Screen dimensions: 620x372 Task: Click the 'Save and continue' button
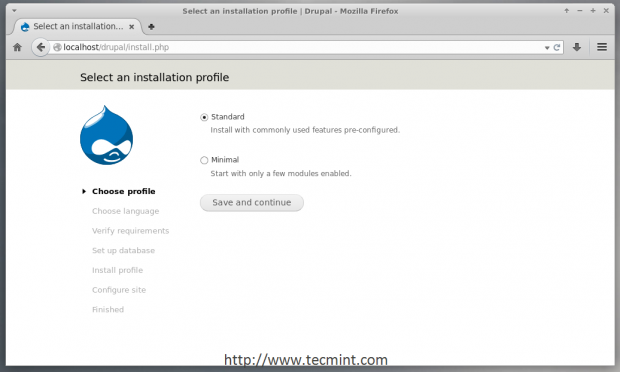coord(252,202)
